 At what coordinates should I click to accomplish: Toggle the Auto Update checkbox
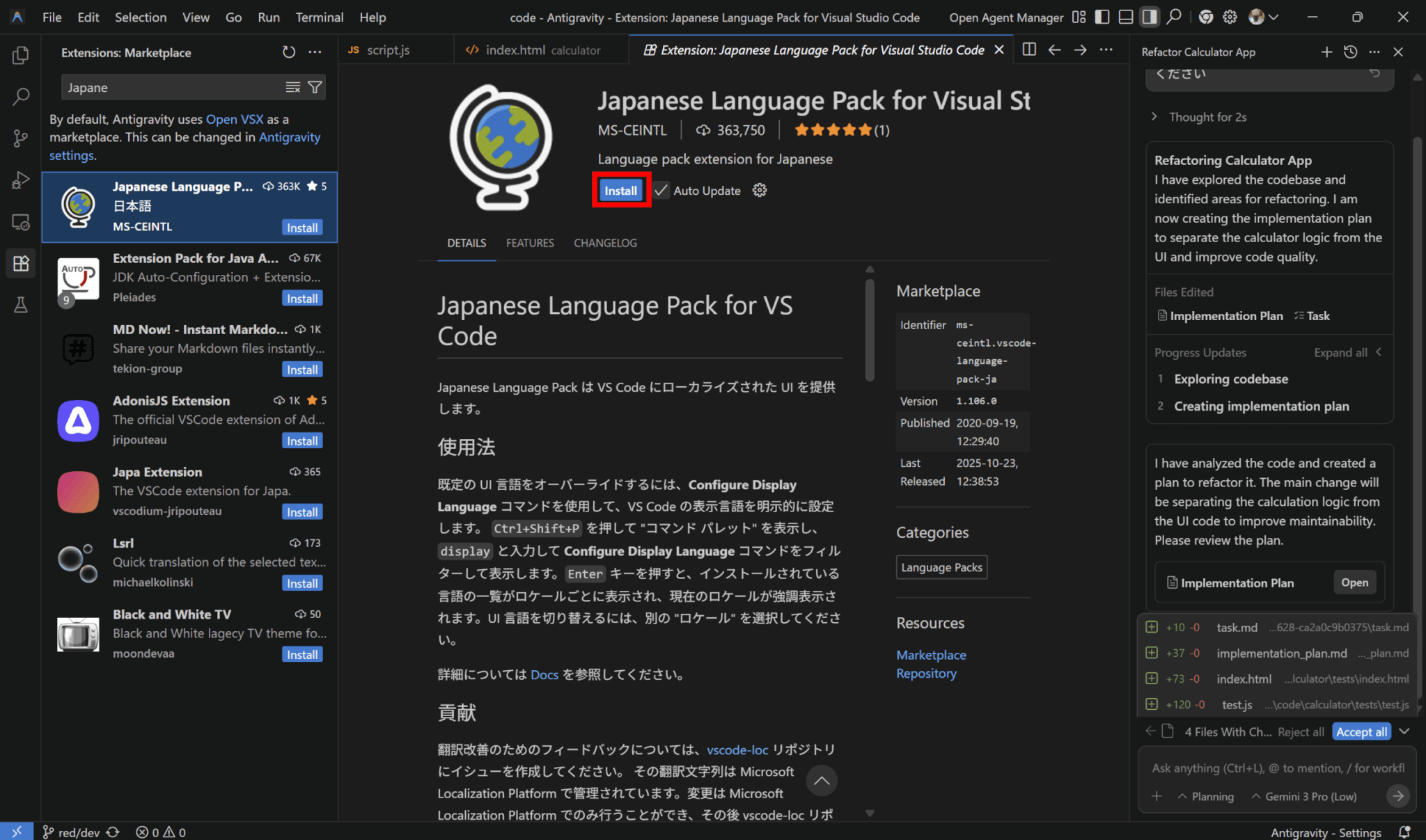point(661,191)
